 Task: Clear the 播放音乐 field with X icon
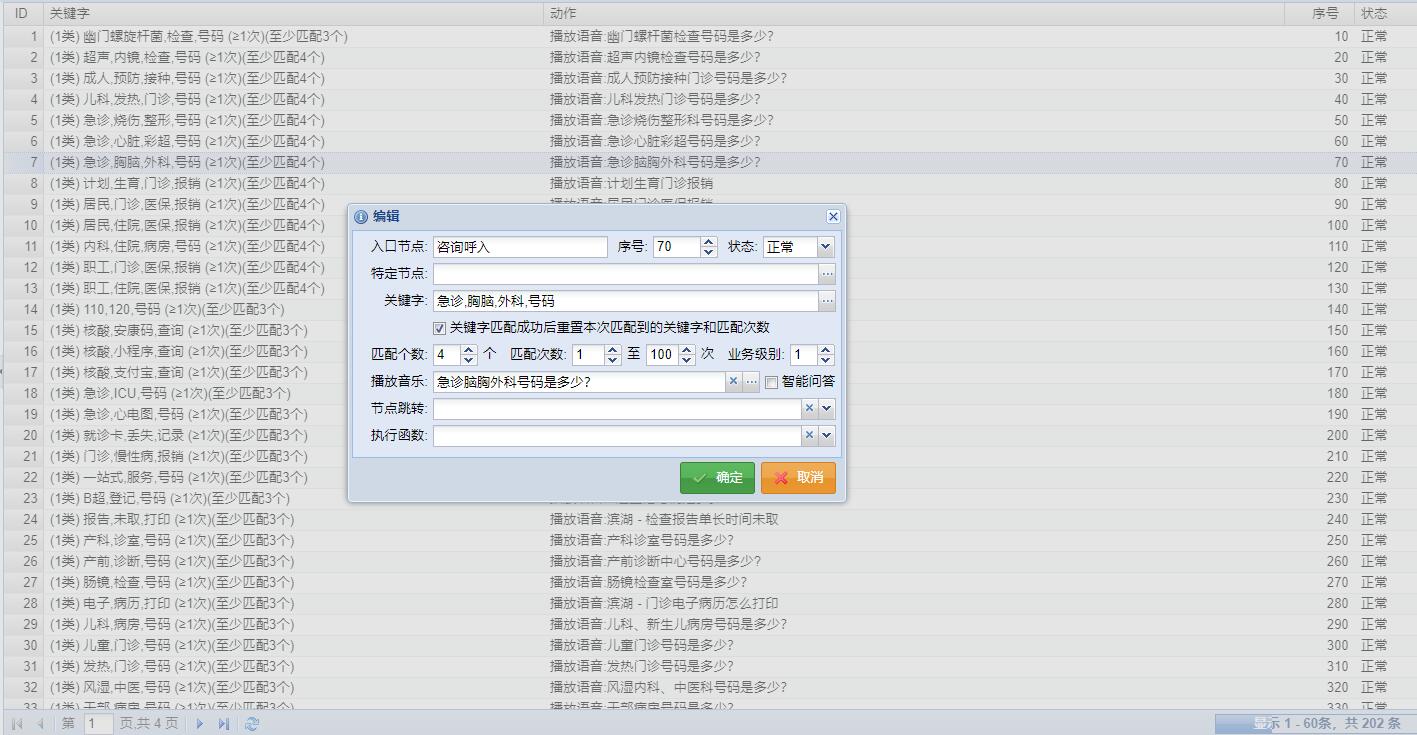[733, 382]
